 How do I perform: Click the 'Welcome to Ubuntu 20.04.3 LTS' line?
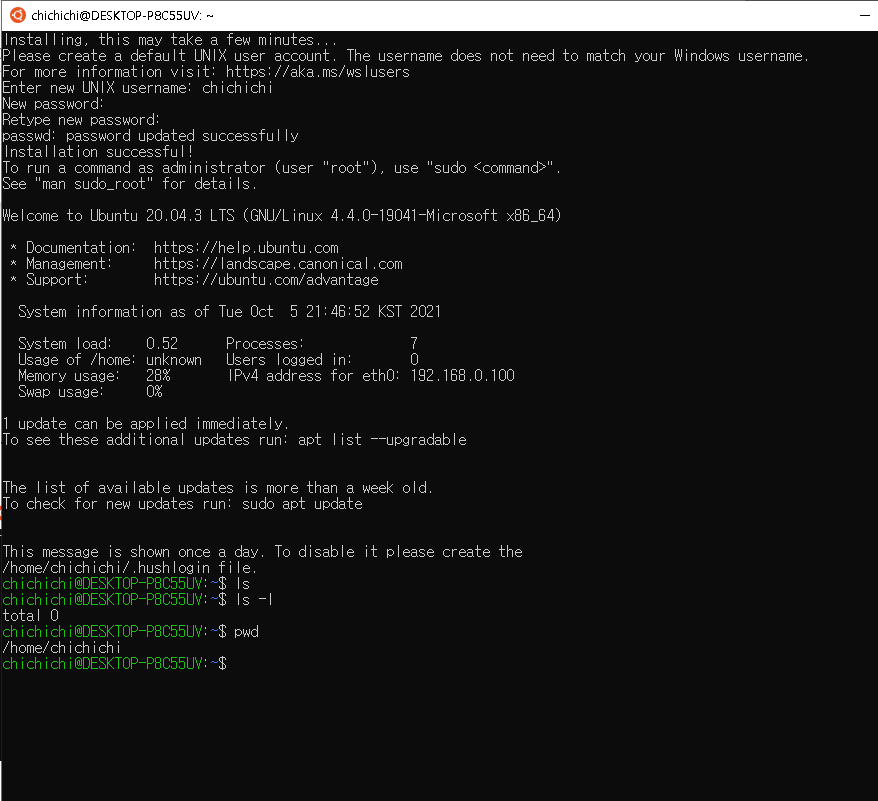pos(282,216)
